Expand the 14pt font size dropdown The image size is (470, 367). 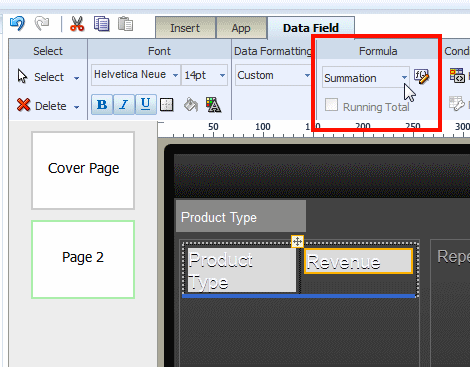[204, 75]
